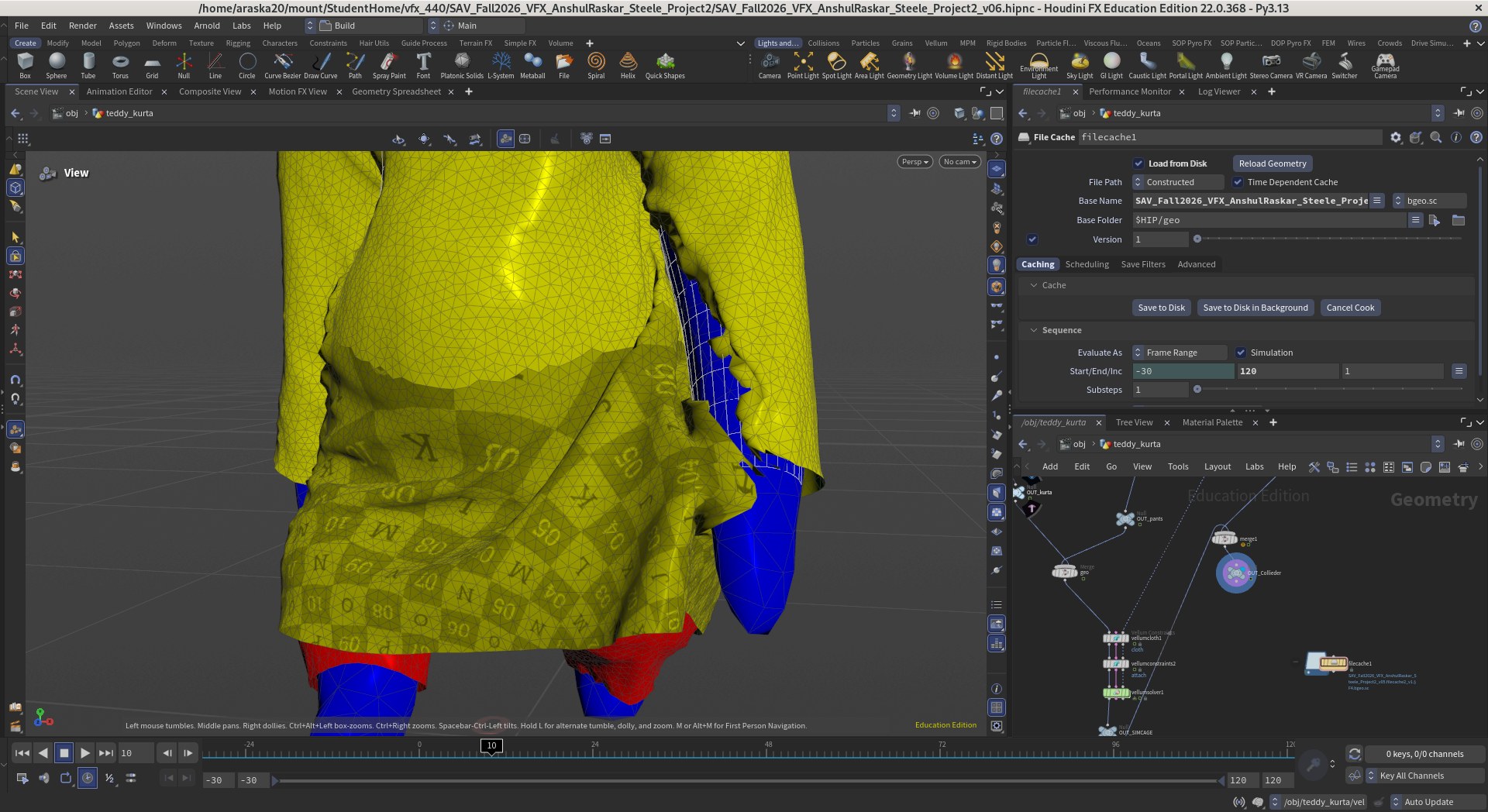Add a Camera from the shelf
1488x812 pixels.
(770, 65)
